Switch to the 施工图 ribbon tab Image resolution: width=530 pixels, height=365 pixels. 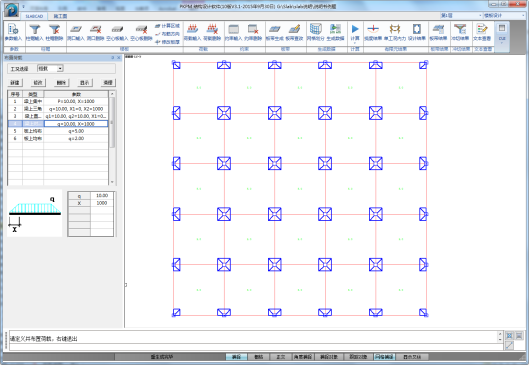tap(60, 16)
